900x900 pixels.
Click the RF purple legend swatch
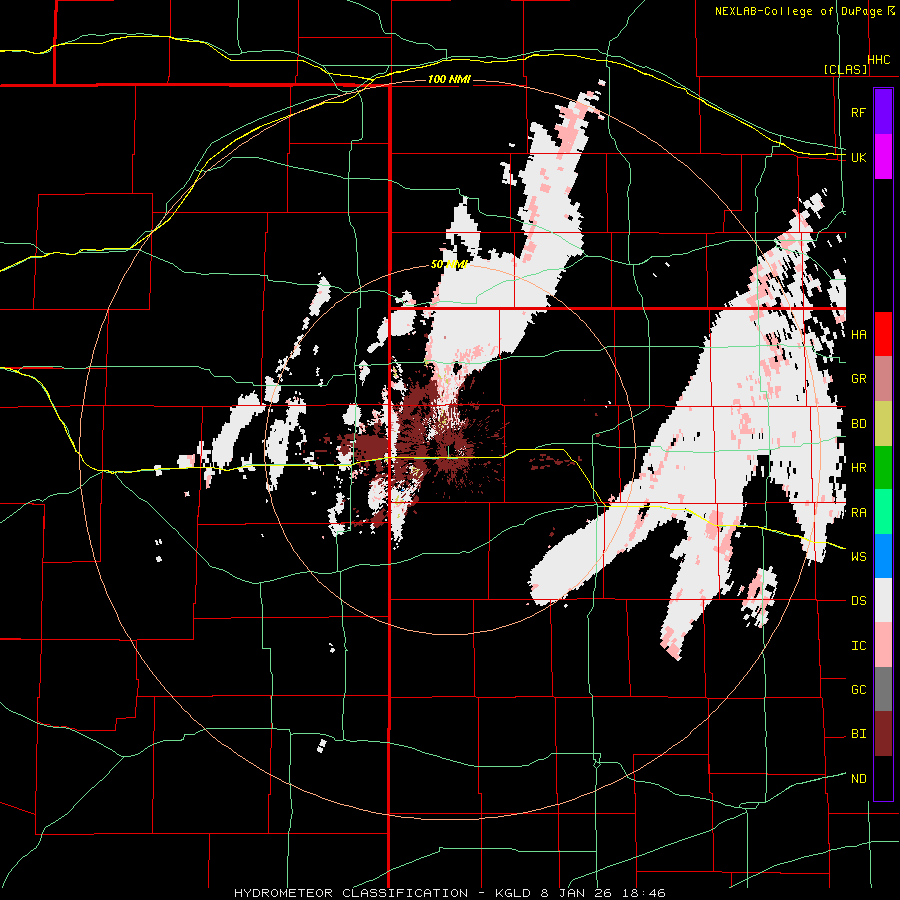(x=883, y=112)
